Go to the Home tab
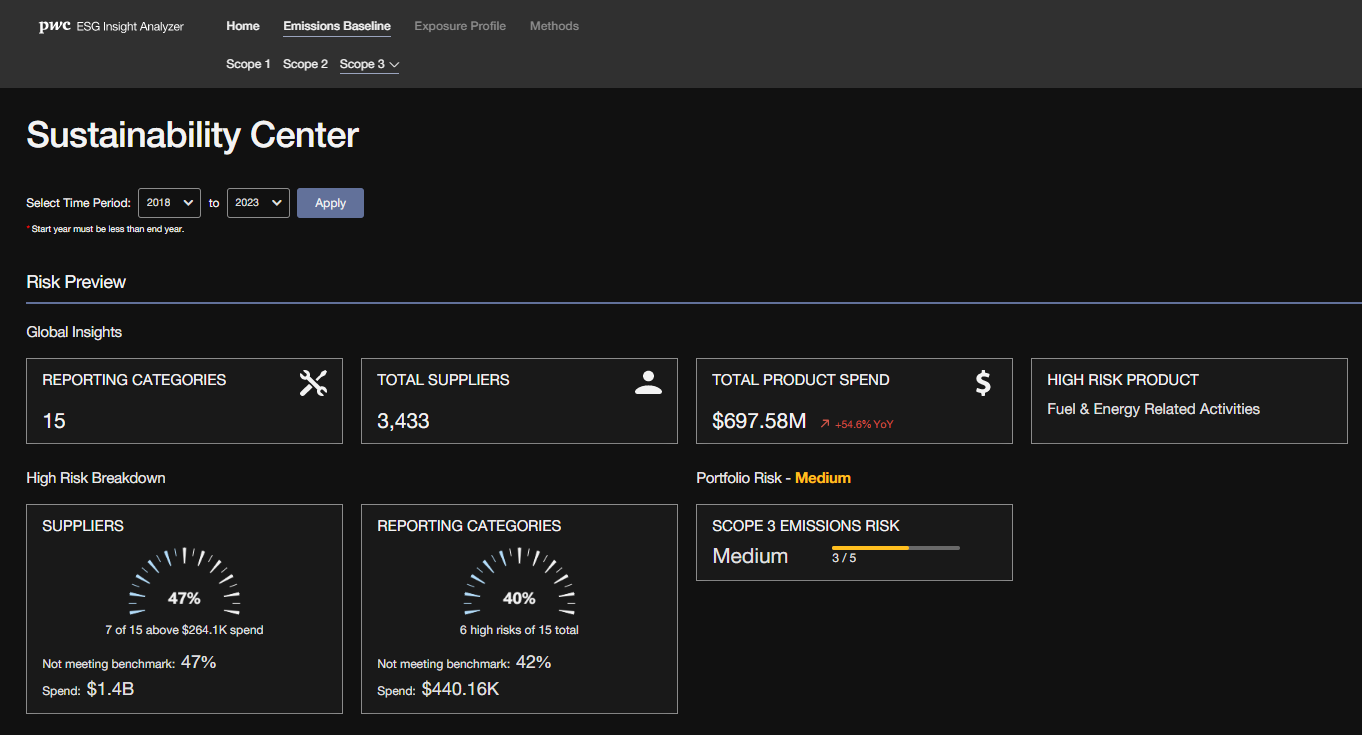Viewport: 1362px width, 735px height. 243,26
